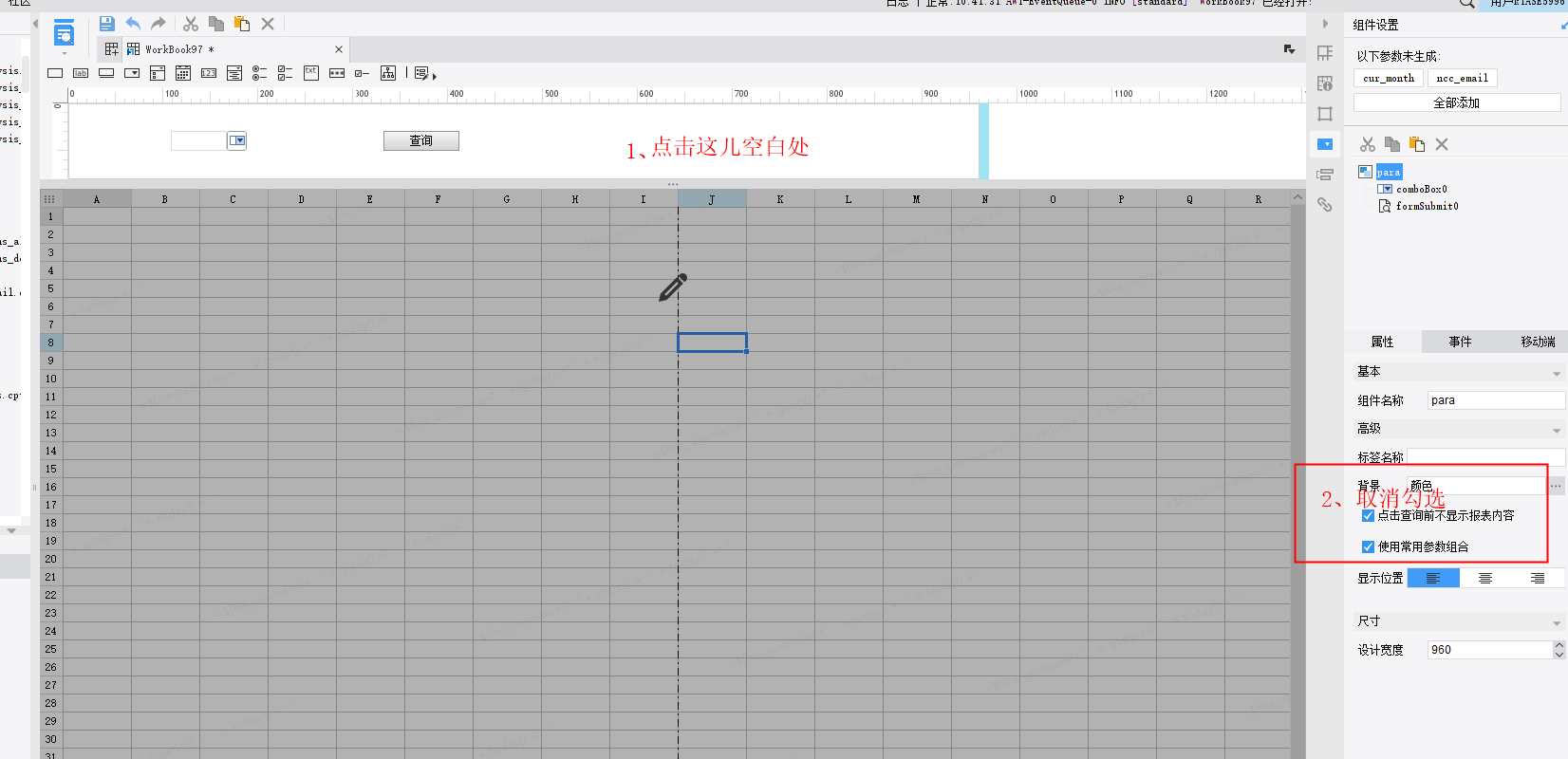Select the tree view widget icon
The width and height of the screenshot is (1568, 759).
pos(388,73)
